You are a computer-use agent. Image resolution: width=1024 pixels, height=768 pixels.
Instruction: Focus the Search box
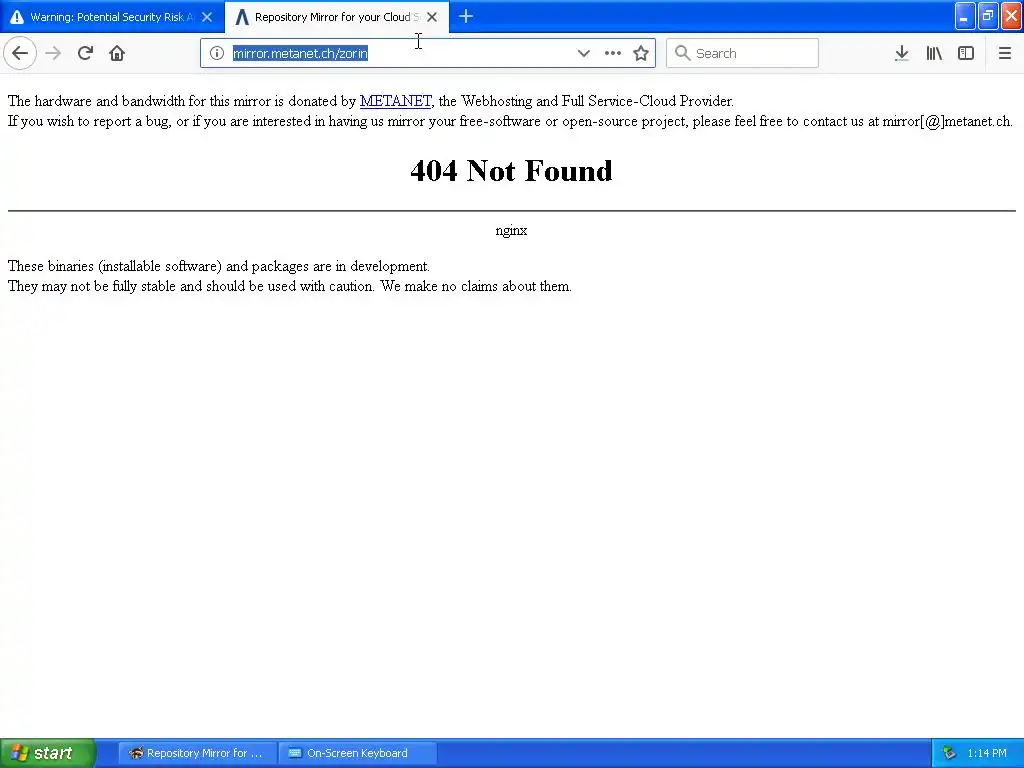pyautogui.click(x=743, y=53)
